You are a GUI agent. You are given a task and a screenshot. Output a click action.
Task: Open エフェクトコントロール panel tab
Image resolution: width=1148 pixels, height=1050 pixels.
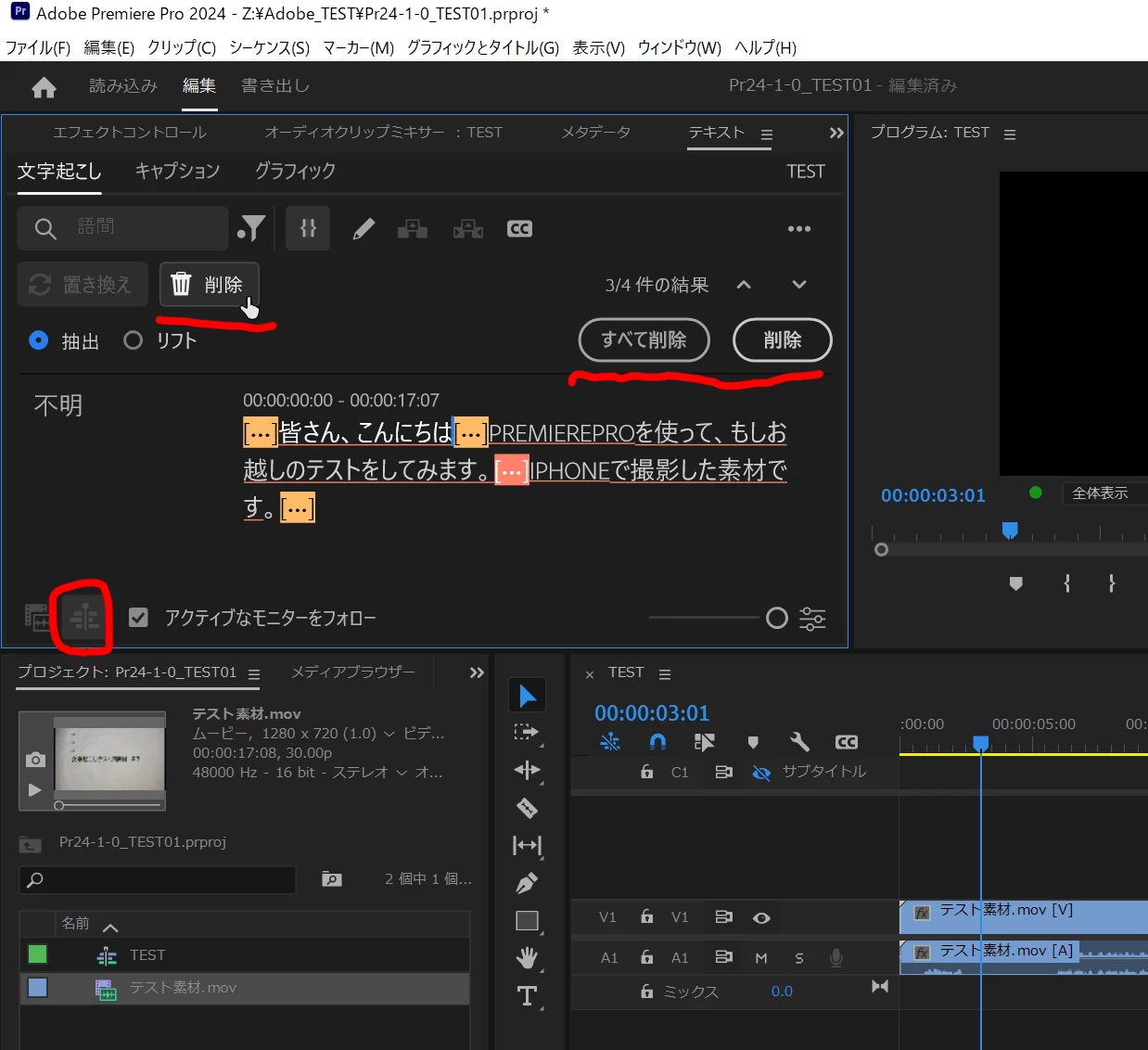(x=130, y=133)
